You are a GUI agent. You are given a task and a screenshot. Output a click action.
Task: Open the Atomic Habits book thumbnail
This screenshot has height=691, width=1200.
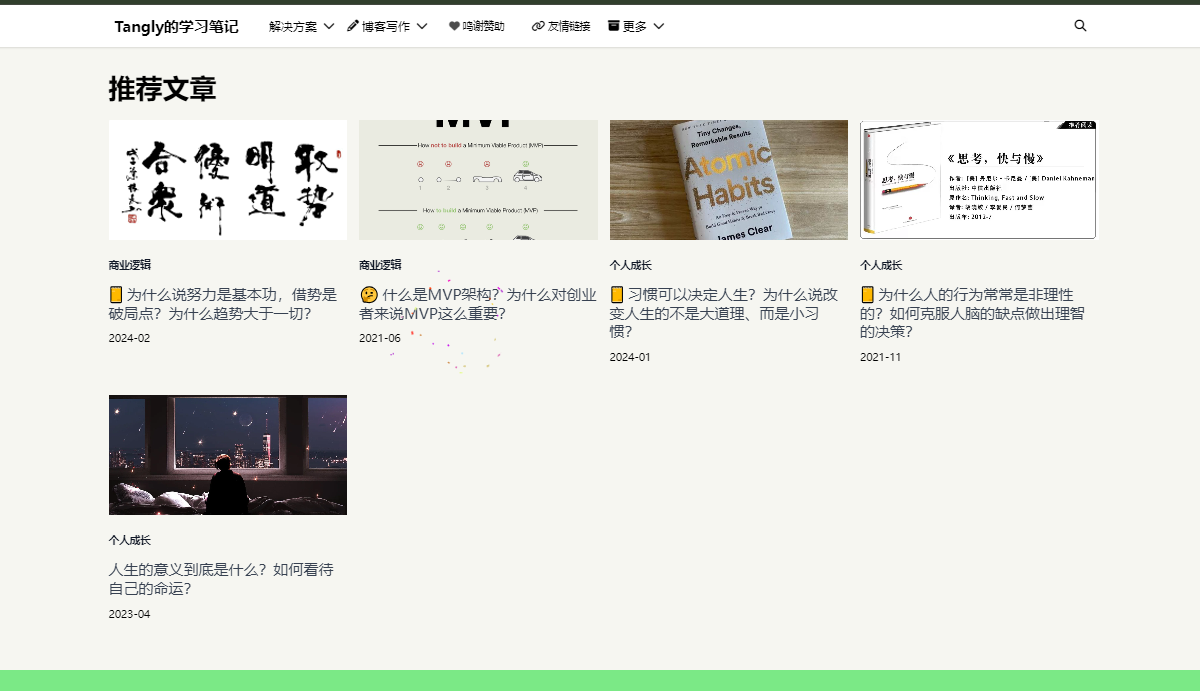pos(729,180)
